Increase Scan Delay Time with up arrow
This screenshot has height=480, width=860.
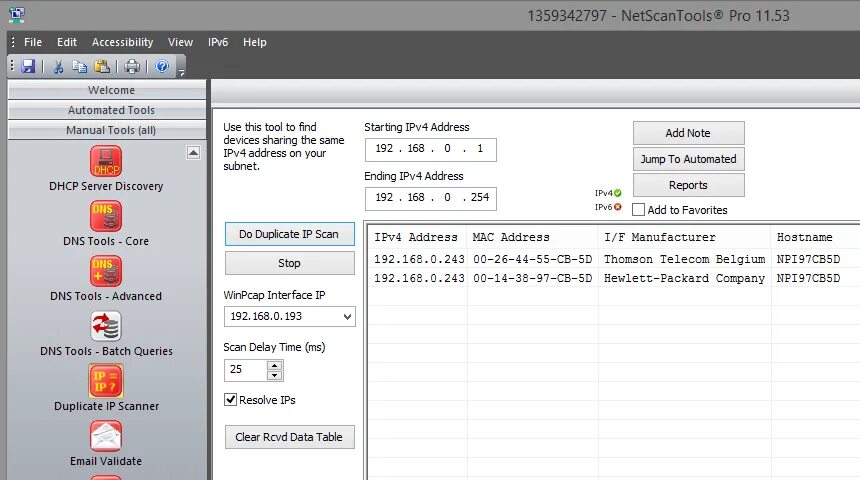[274, 364]
